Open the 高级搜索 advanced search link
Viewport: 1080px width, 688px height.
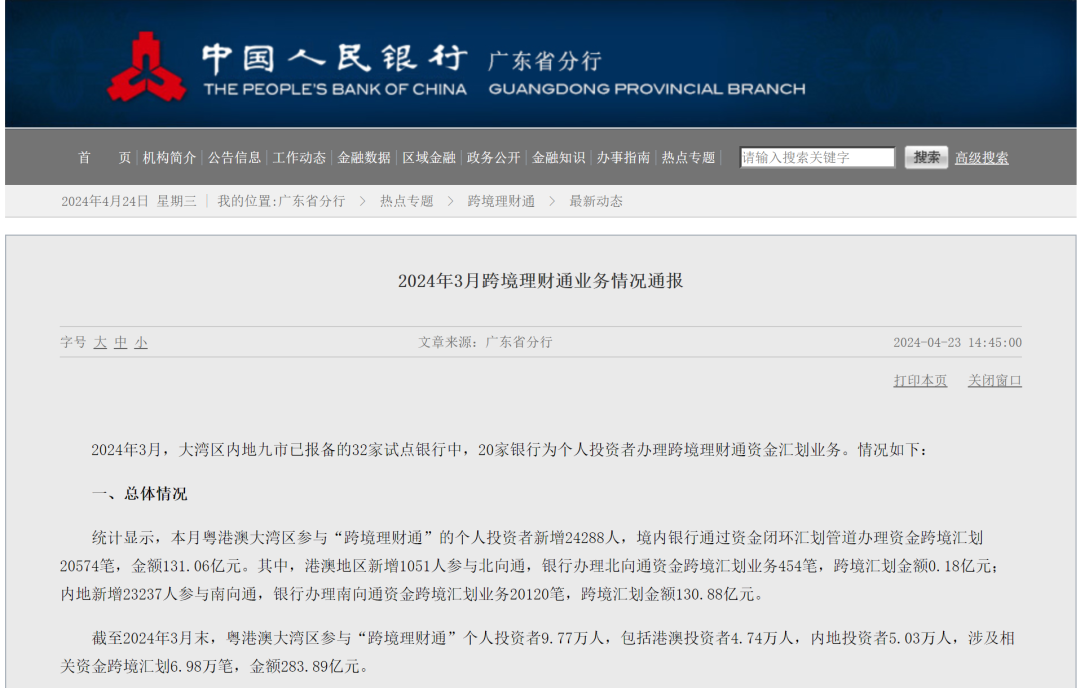pyautogui.click(x=981, y=158)
